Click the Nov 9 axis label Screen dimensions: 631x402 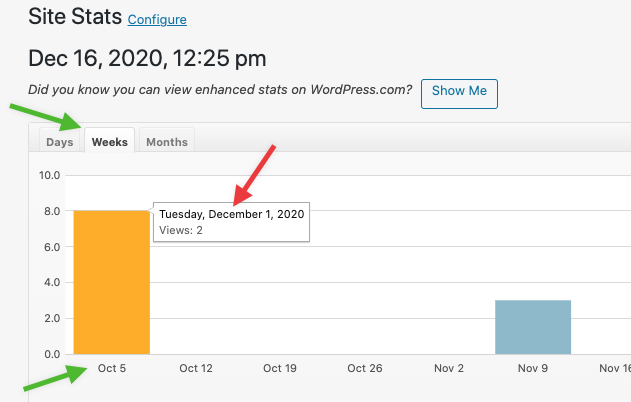pos(533,368)
